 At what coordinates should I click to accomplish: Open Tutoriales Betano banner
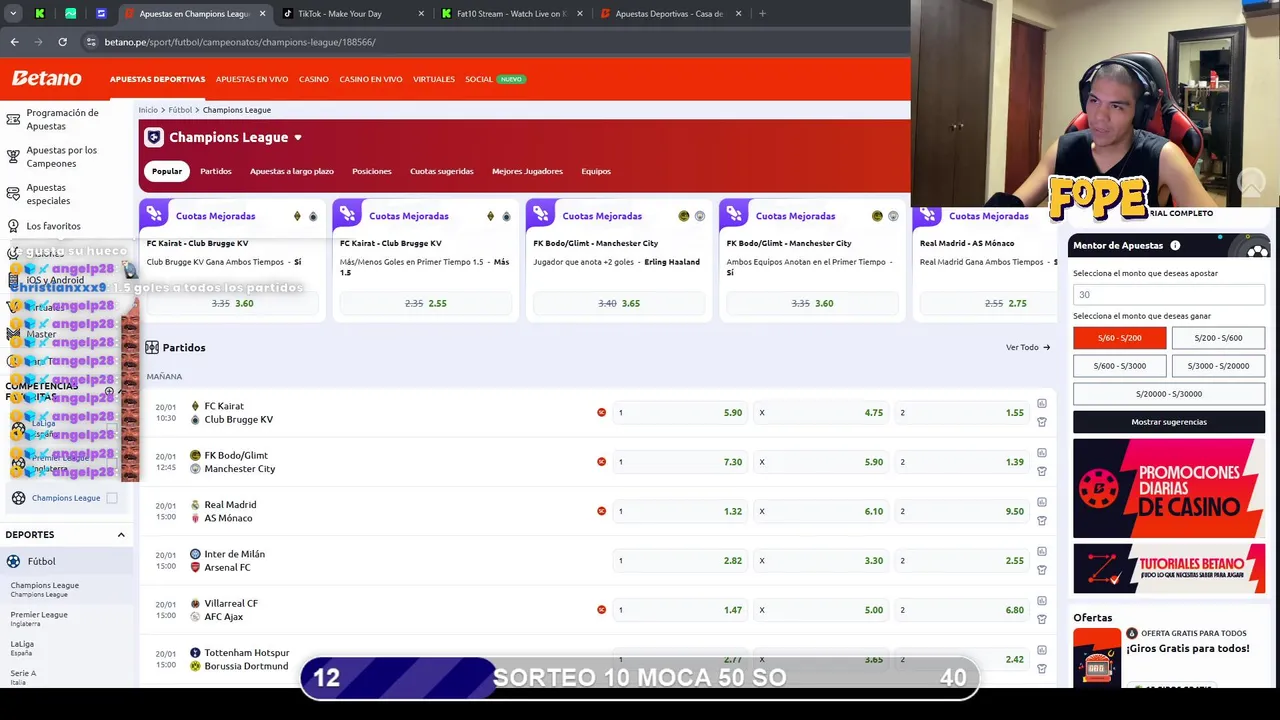tap(1169, 569)
